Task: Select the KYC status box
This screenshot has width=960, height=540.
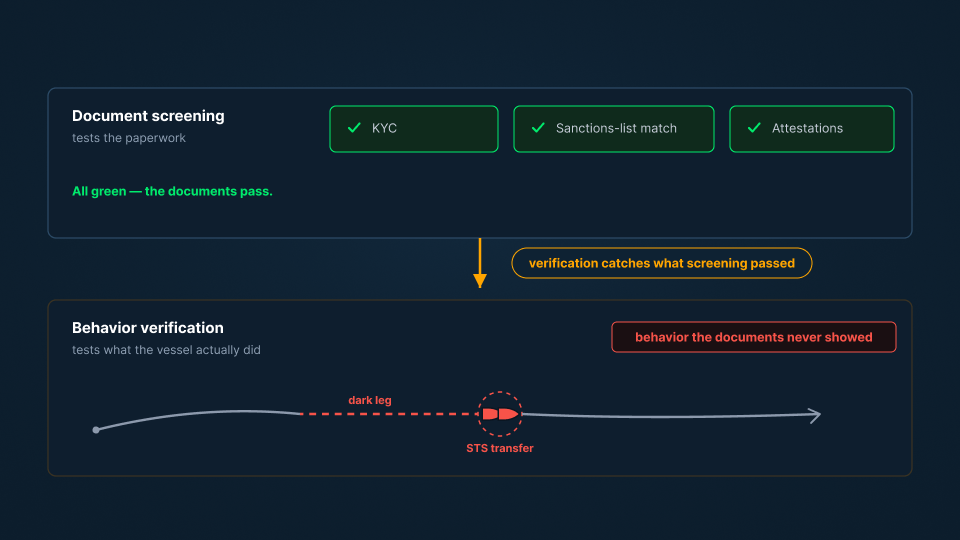Action: pyautogui.click(x=414, y=129)
